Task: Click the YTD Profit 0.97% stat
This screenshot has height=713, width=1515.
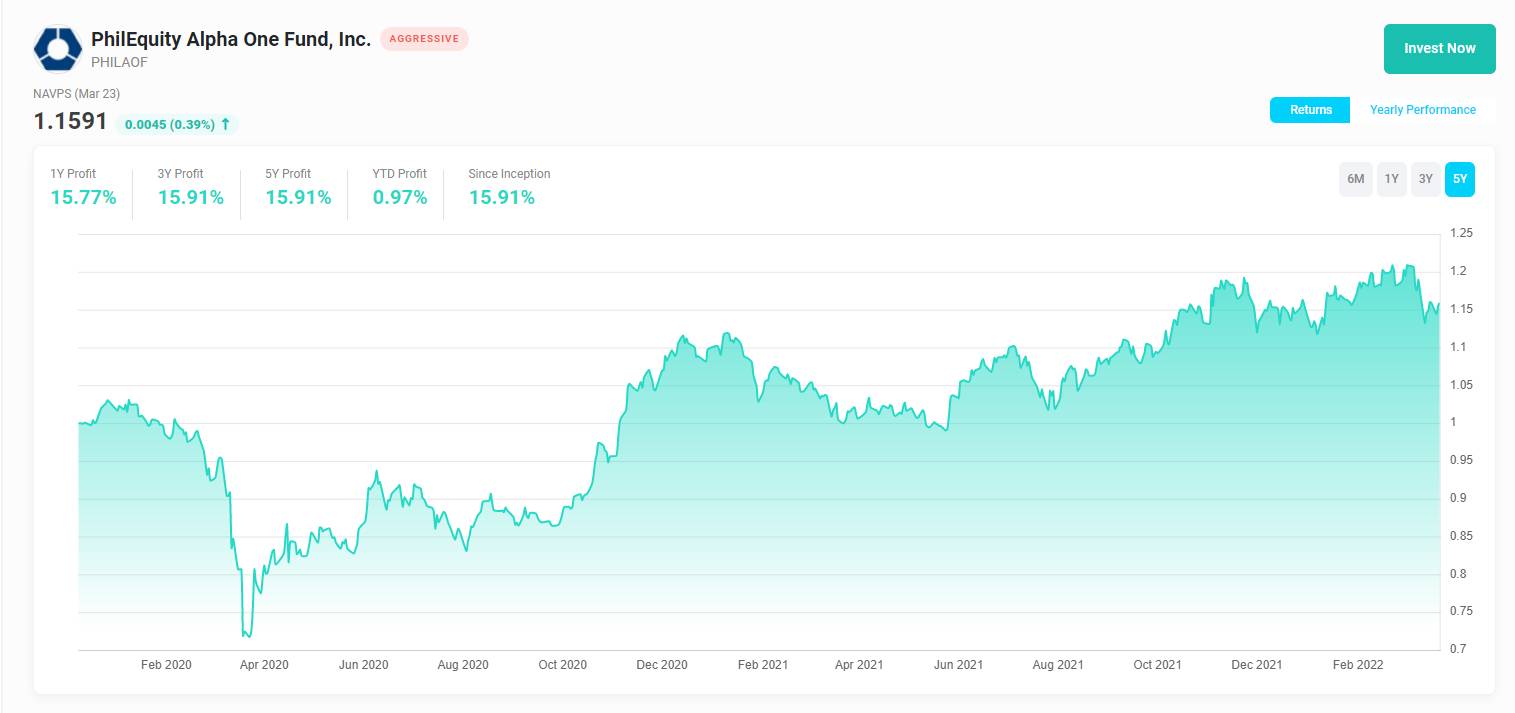Action: point(400,197)
